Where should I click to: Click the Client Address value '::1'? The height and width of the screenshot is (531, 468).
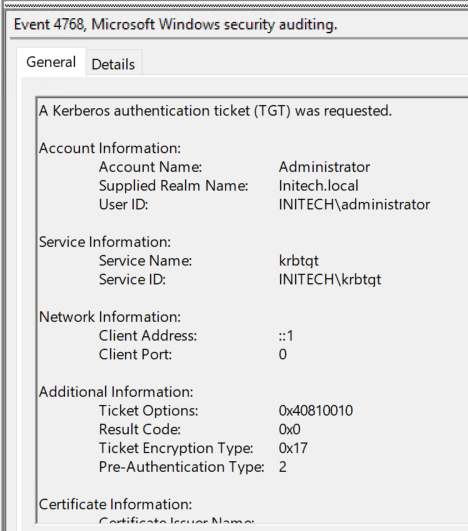point(286,336)
